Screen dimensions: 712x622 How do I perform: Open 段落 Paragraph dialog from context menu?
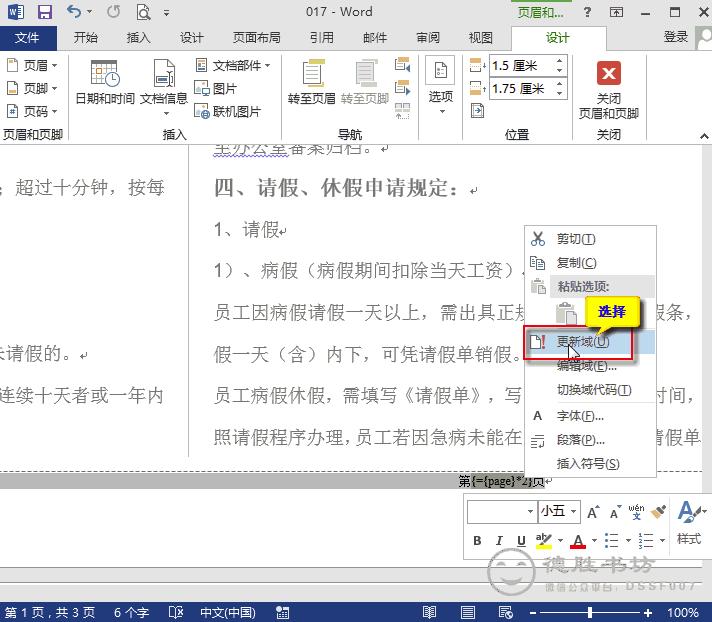(x=590, y=439)
